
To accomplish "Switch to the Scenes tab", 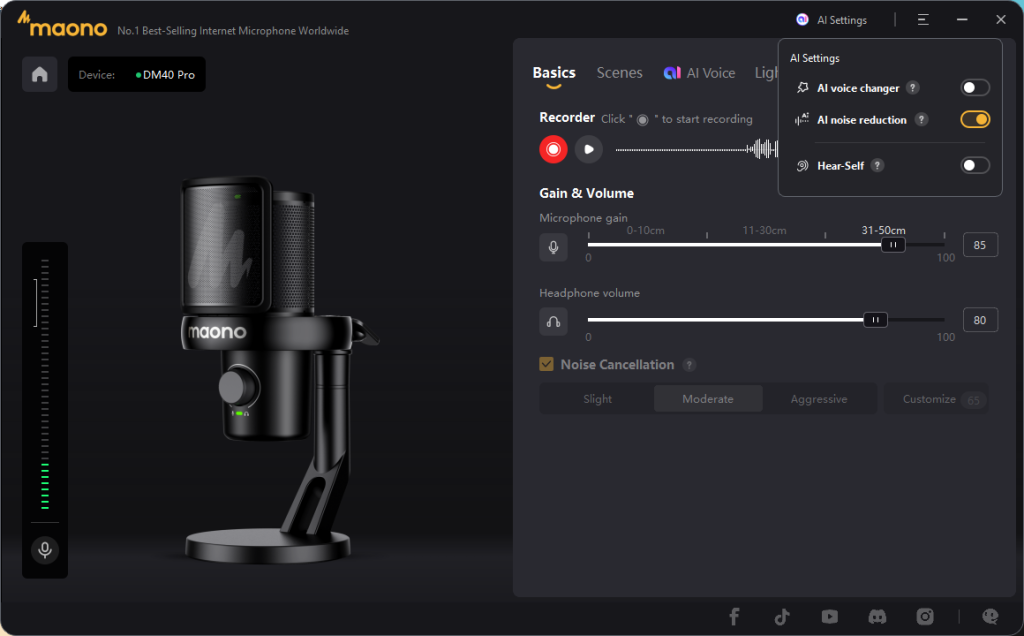I will (x=619, y=73).
